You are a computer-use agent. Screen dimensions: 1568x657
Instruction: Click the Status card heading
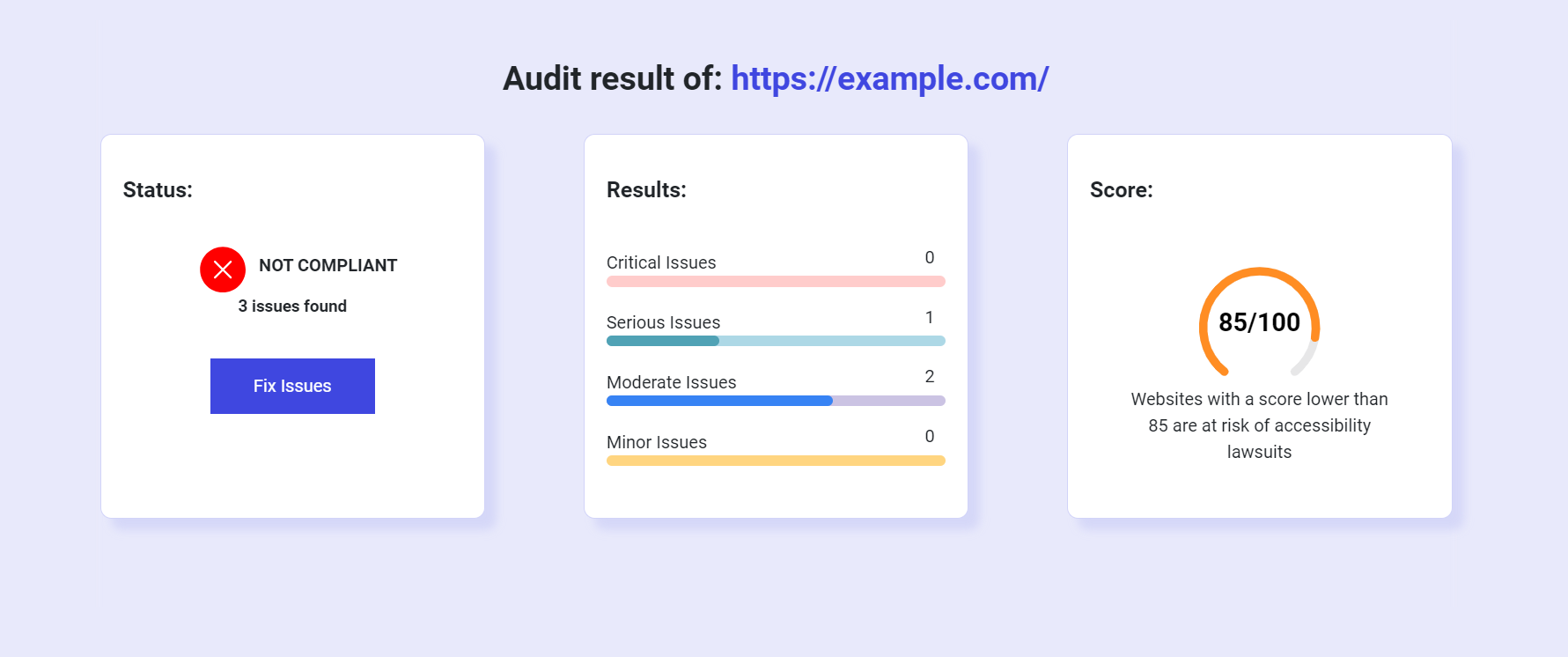point(158,189)
